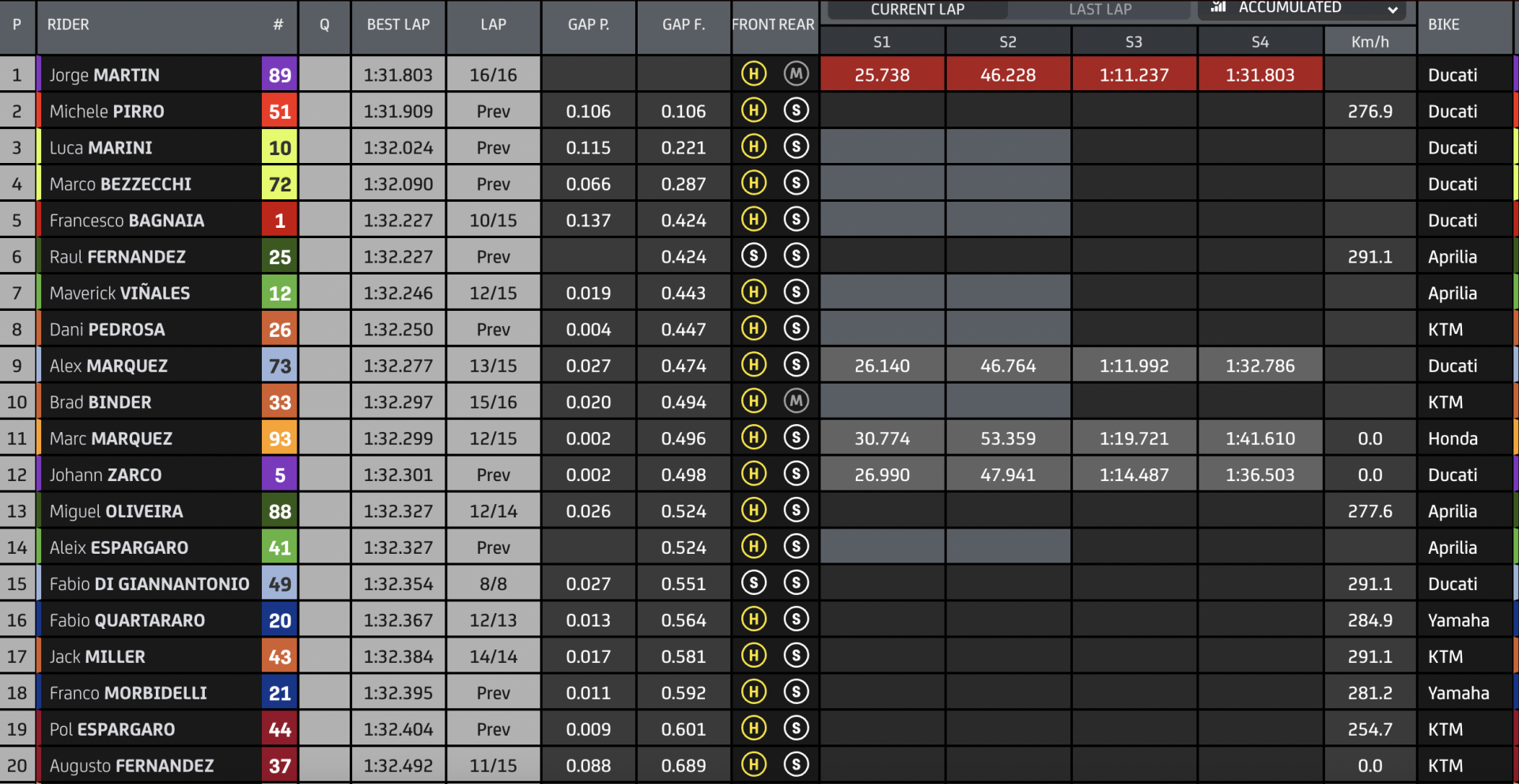Image resolution: width=1519 pixels, height=784 pixels.
Task: Click Johann Zarco's front hard tyre icon
Action: tap(753, 475)
